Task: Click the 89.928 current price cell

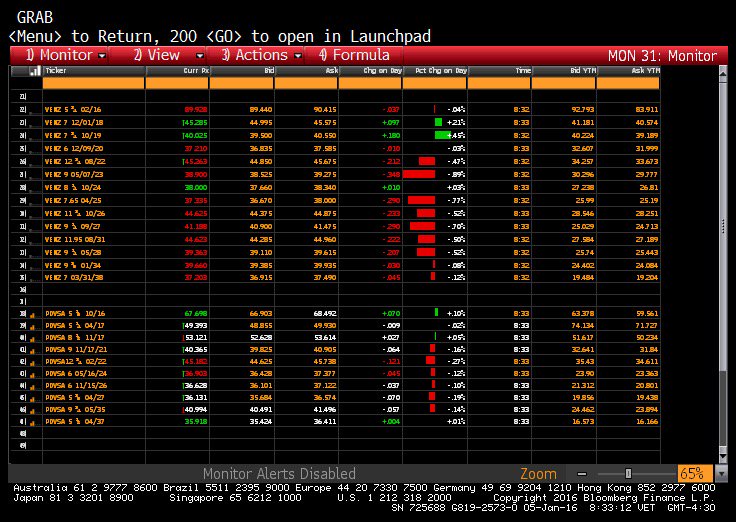Action: click(x=196, y=110)
